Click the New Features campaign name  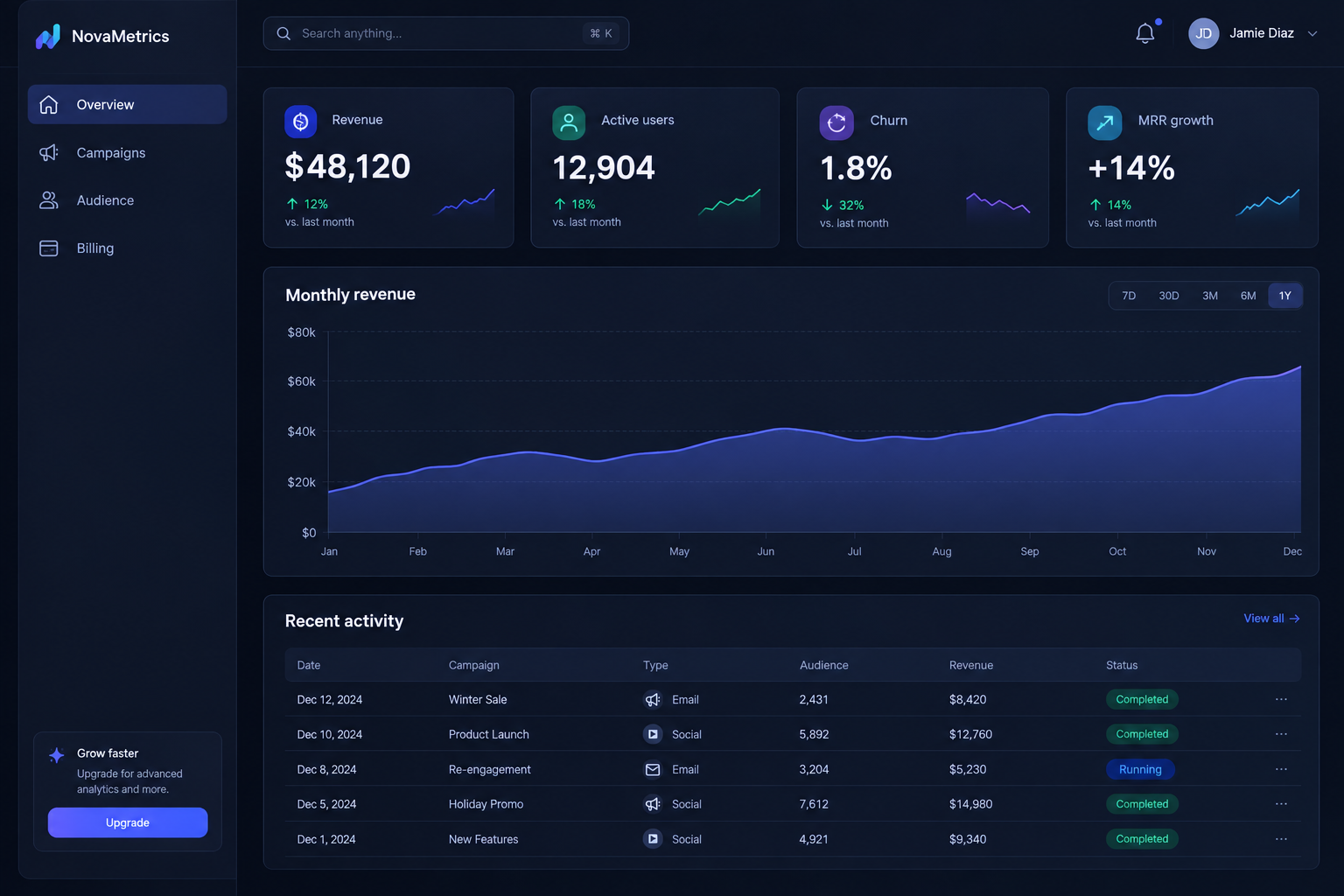pyautogui.click(x=483, y=839)
